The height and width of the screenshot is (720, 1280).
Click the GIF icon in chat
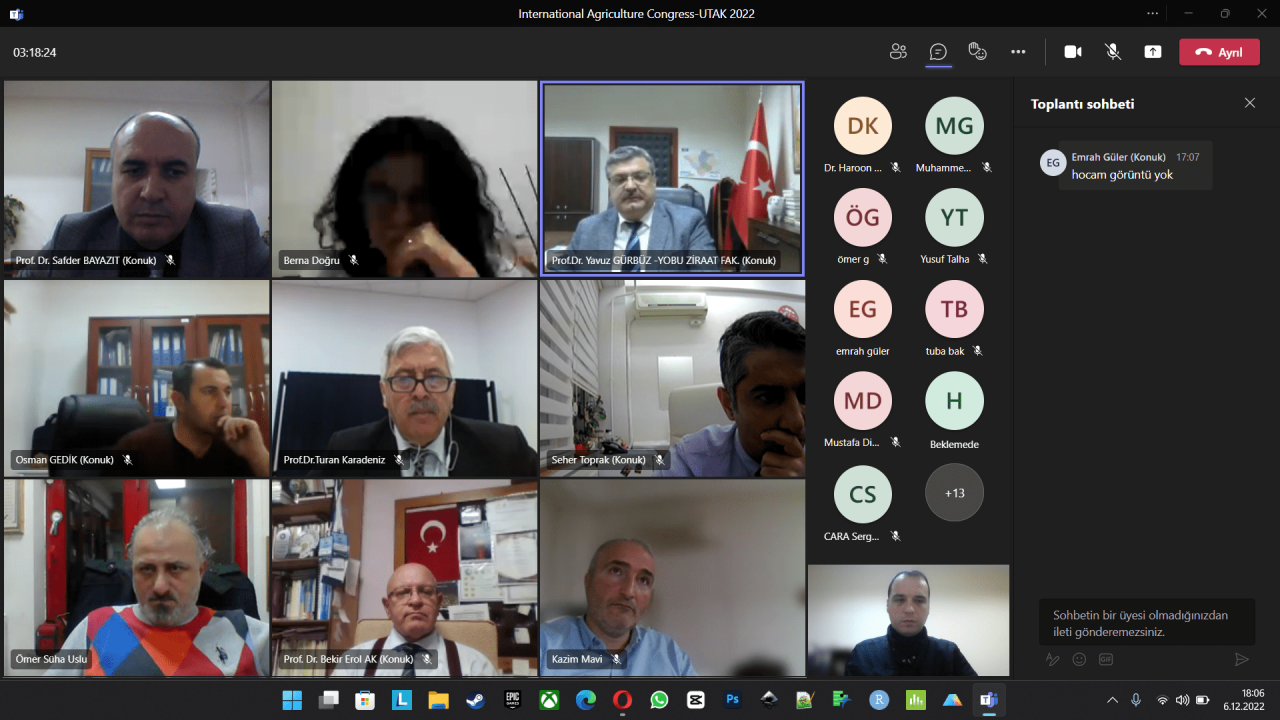tap(1106, 659)
